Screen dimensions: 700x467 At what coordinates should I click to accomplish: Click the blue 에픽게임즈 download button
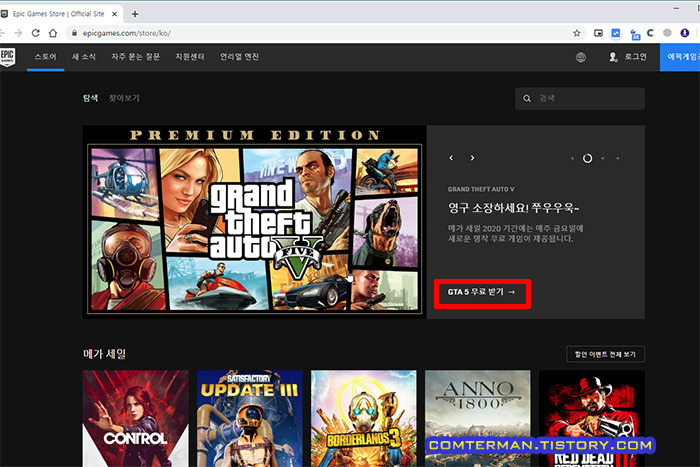[x=680, y=57]
